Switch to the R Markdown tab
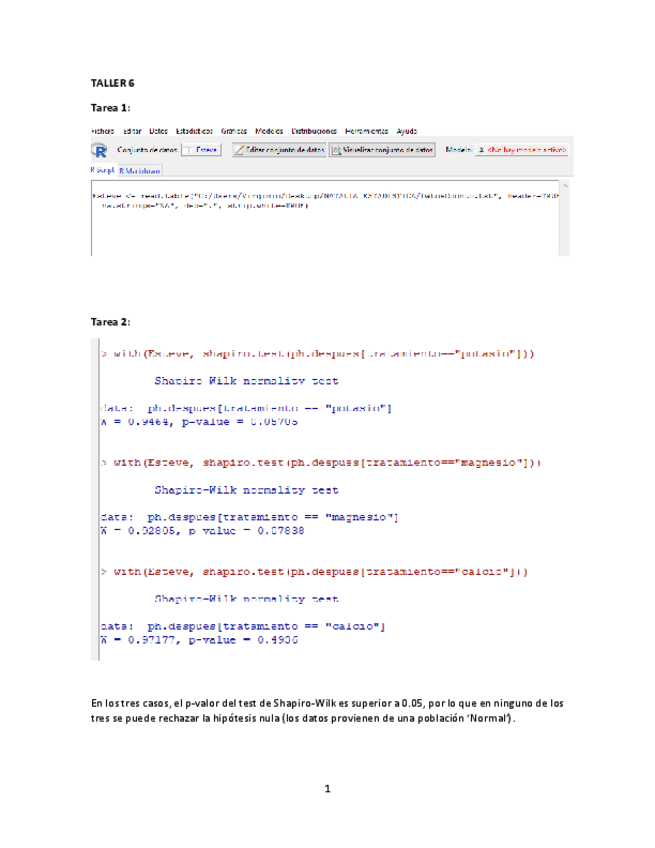655x848 pixels. (139, 170)
